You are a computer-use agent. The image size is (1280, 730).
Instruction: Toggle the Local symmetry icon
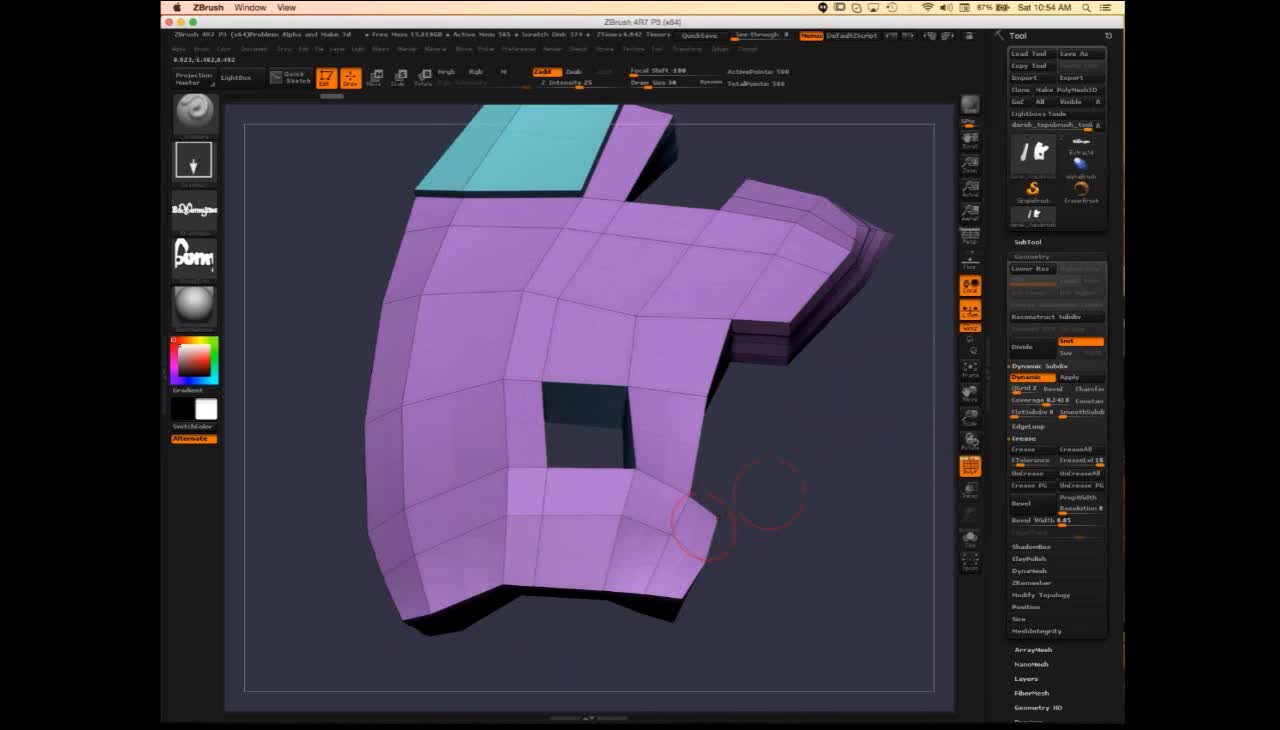coord(970,285)
